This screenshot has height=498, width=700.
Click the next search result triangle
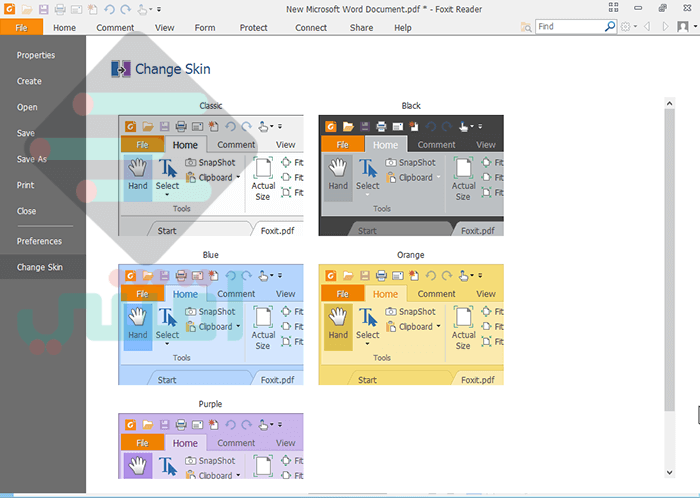tap(666, 27)
